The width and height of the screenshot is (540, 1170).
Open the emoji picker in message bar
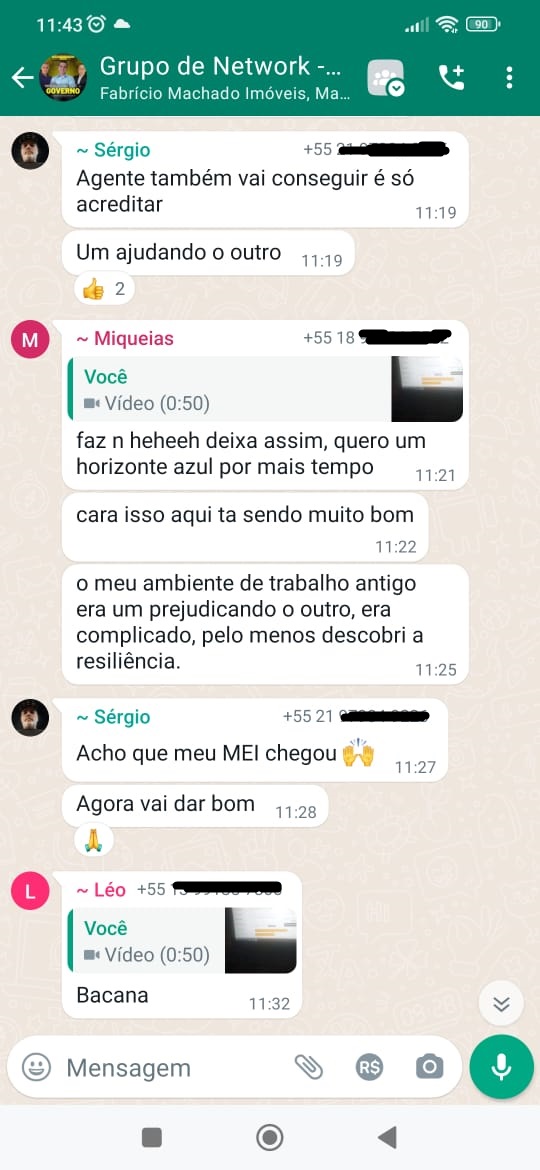coord(37,1068)
